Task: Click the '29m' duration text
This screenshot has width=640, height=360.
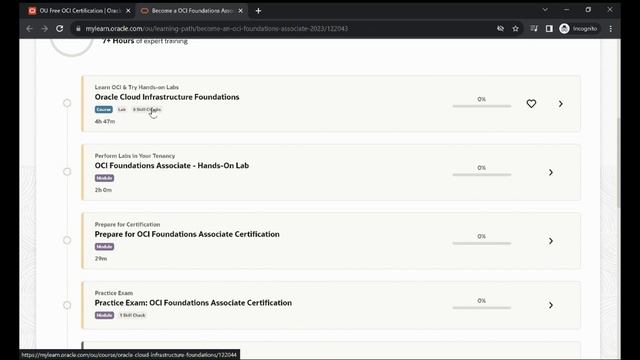Action: point(101,258)
